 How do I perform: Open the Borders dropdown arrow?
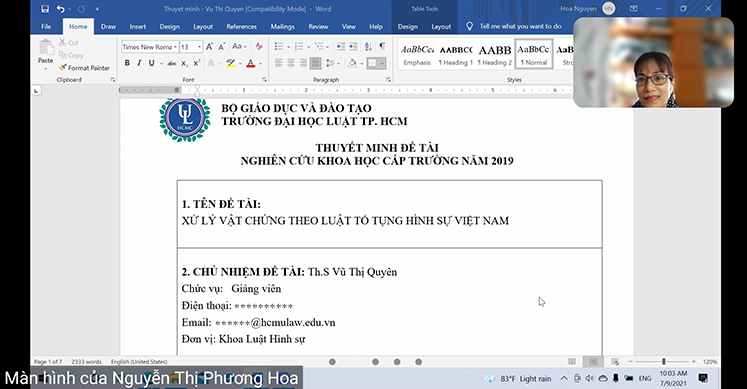coord(382,63)
